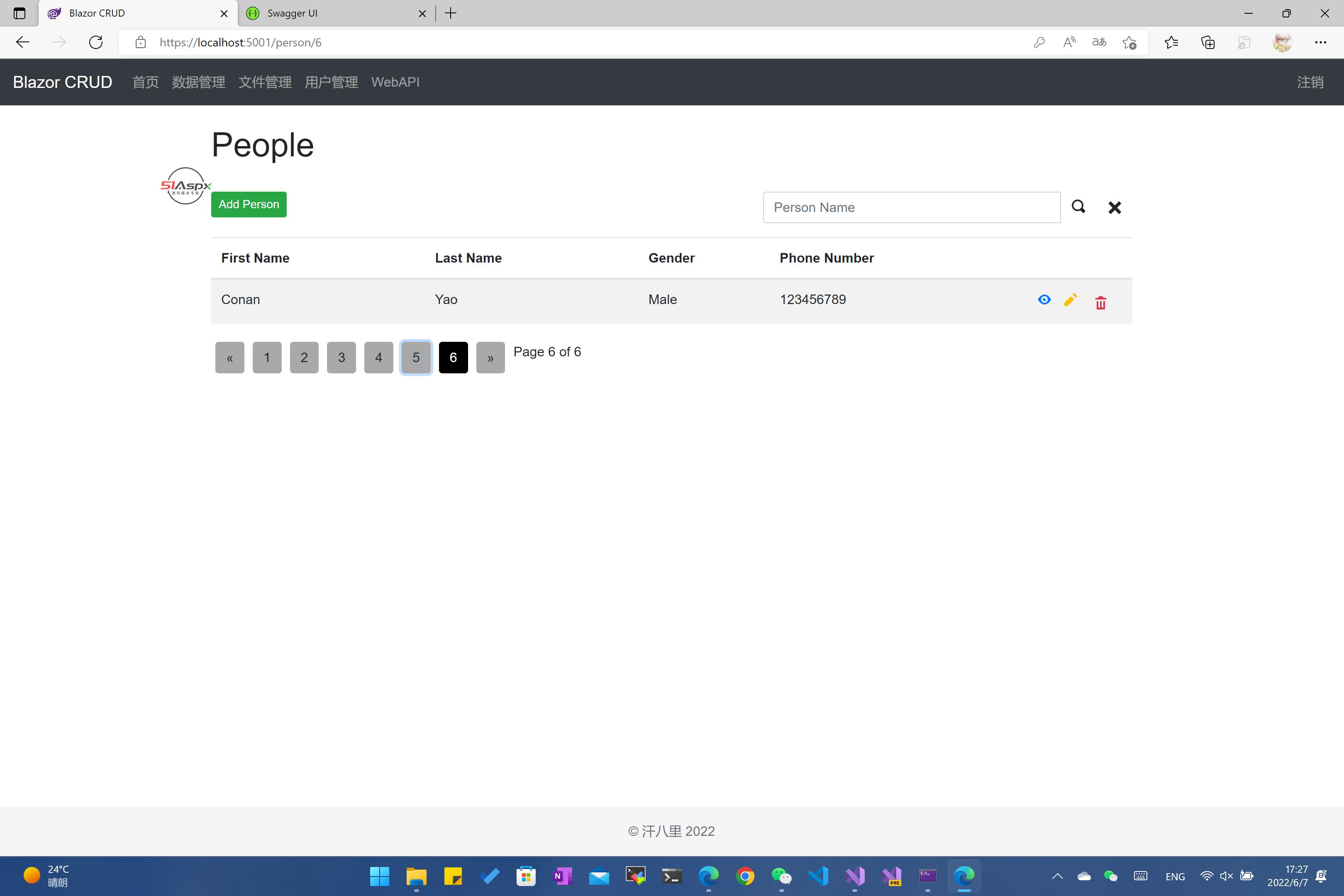
Task: Start read aloud in address bar
Action: click(1069, 42)
